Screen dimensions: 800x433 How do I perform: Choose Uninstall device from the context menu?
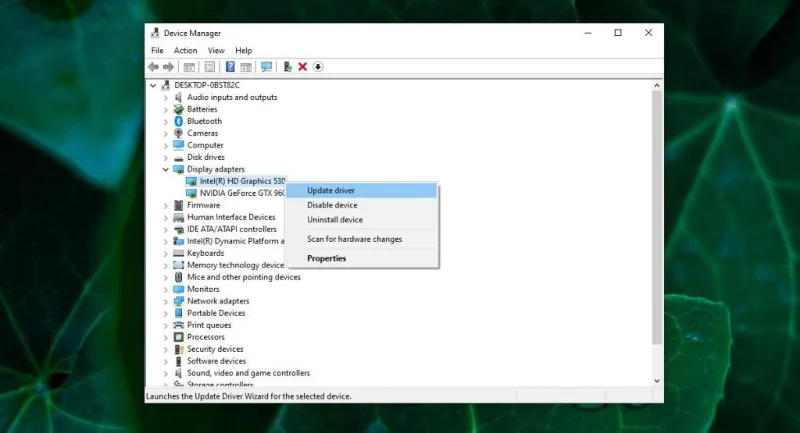(x=362, y=220)
